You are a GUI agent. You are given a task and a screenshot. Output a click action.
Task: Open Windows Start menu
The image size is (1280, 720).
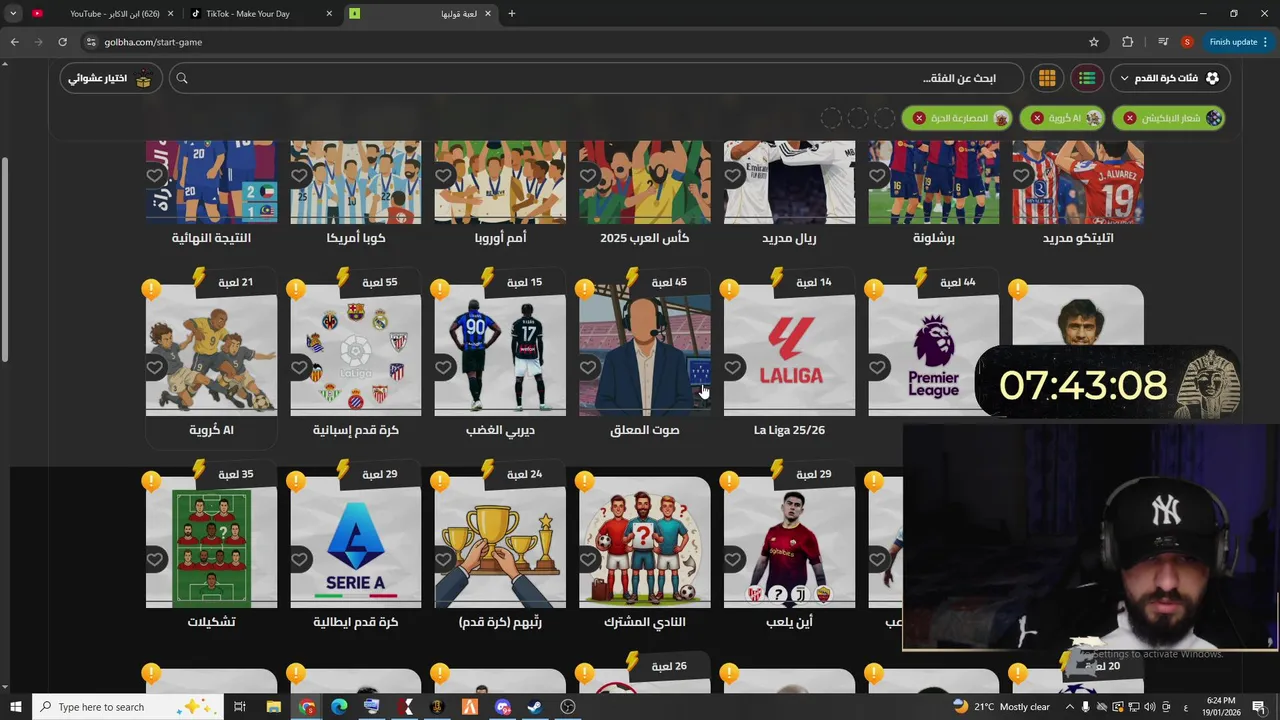tap(15, 707)
